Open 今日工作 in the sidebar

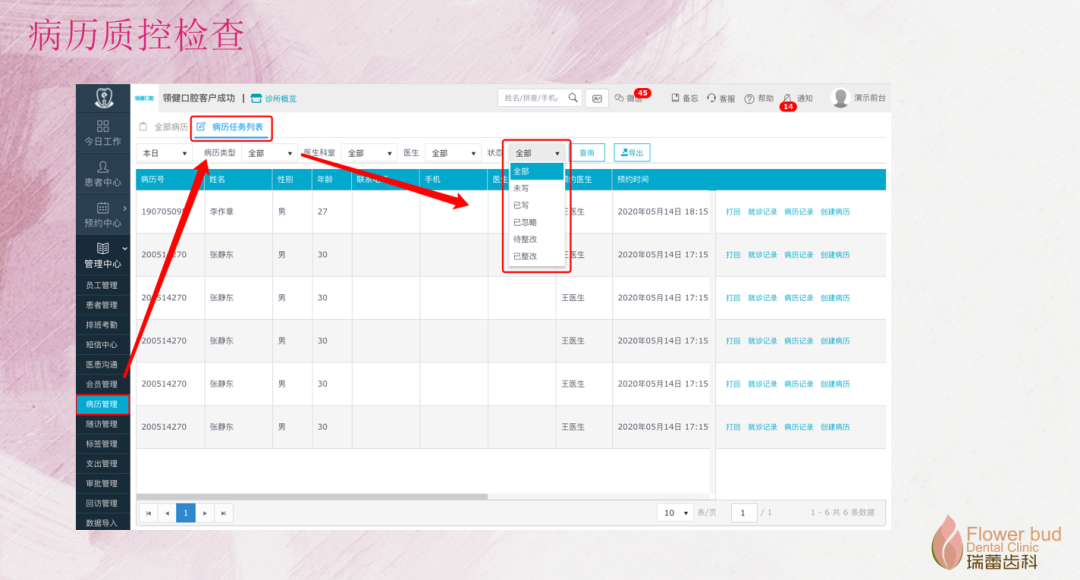tap(103, 133)
